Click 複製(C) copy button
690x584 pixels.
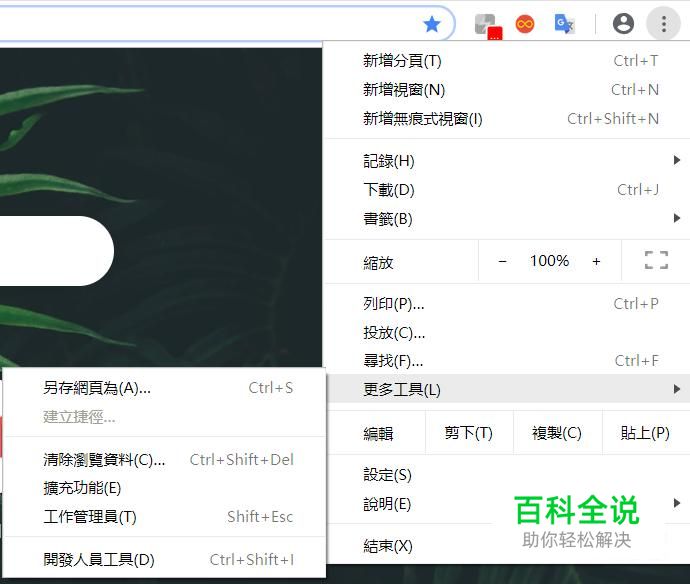pos(557,433)
